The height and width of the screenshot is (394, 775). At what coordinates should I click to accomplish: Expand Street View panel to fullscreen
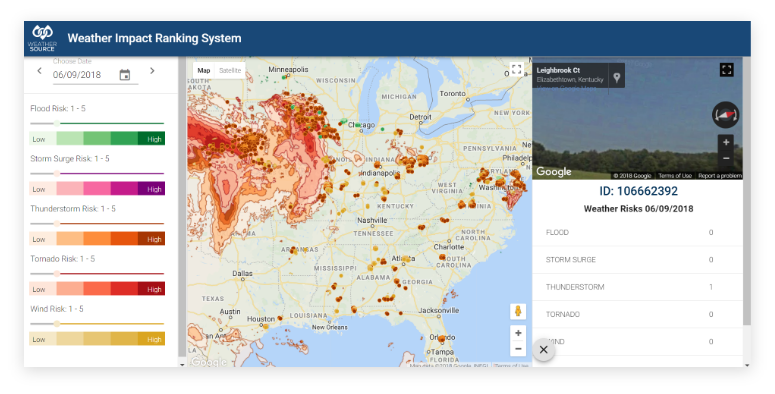click(x=727, y=70)
